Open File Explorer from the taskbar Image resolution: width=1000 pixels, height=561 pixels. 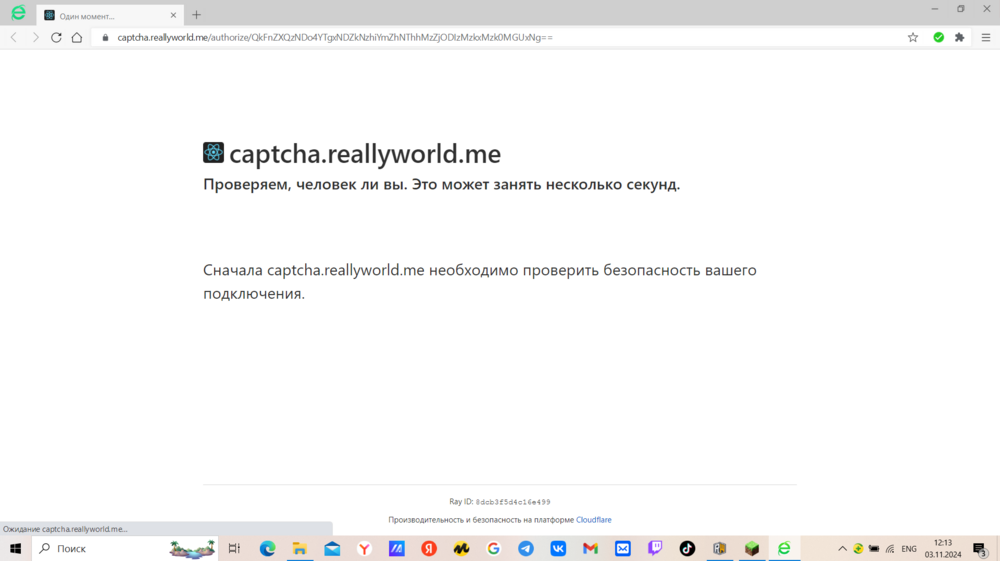click(299, 548)
